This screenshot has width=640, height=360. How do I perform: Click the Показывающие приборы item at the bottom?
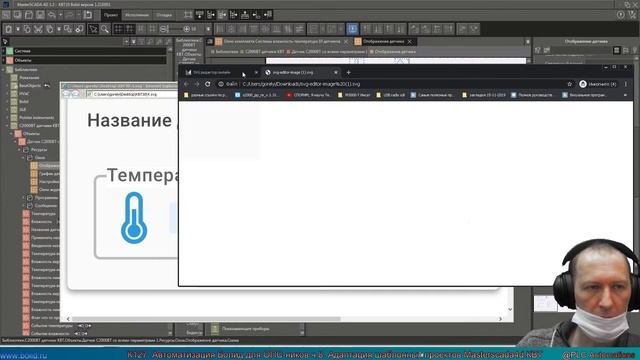tap(245, 329)
